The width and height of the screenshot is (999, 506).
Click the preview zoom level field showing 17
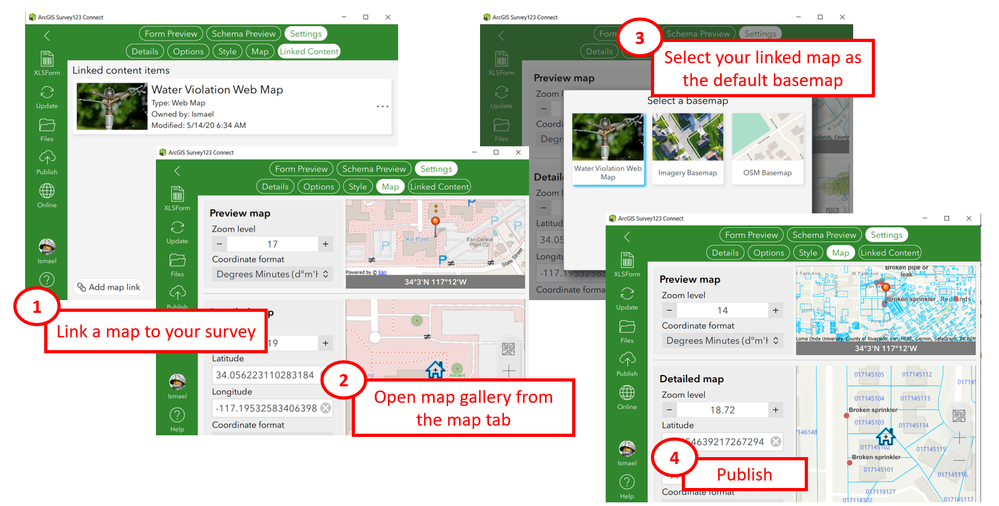(273, 244)
